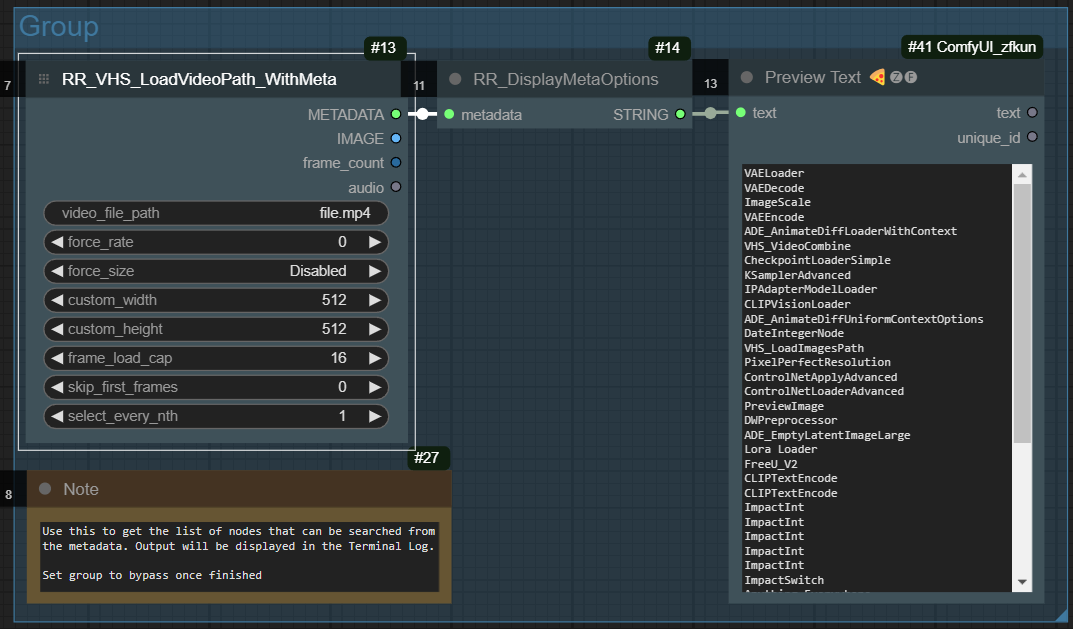Screen dimensions: 1073x629
Task: Click the PixelPerfectResolution line in the list
Action: coord(817,362)
